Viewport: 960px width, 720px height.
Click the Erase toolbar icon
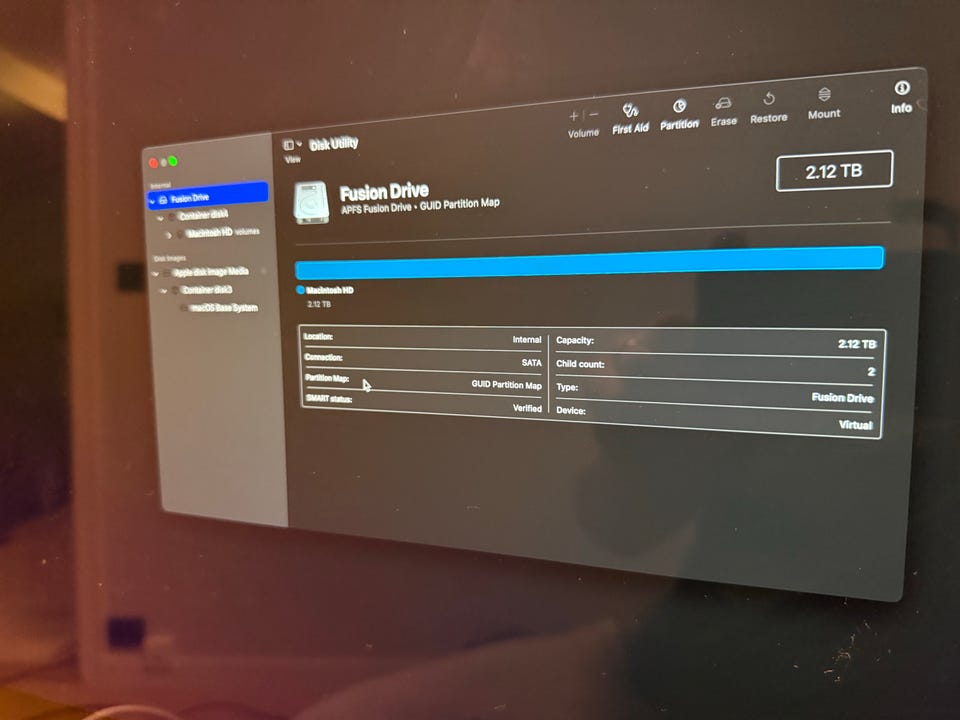tap(723, 103)
